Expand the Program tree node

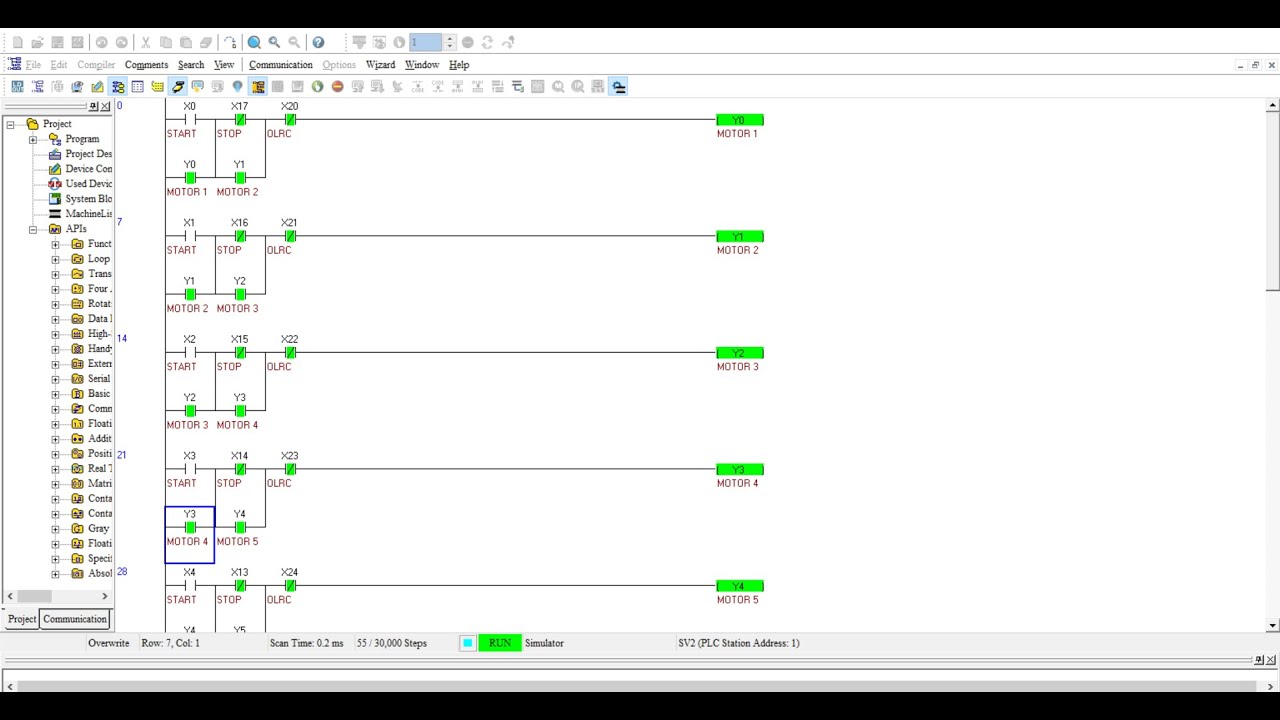tap(33, 139)
